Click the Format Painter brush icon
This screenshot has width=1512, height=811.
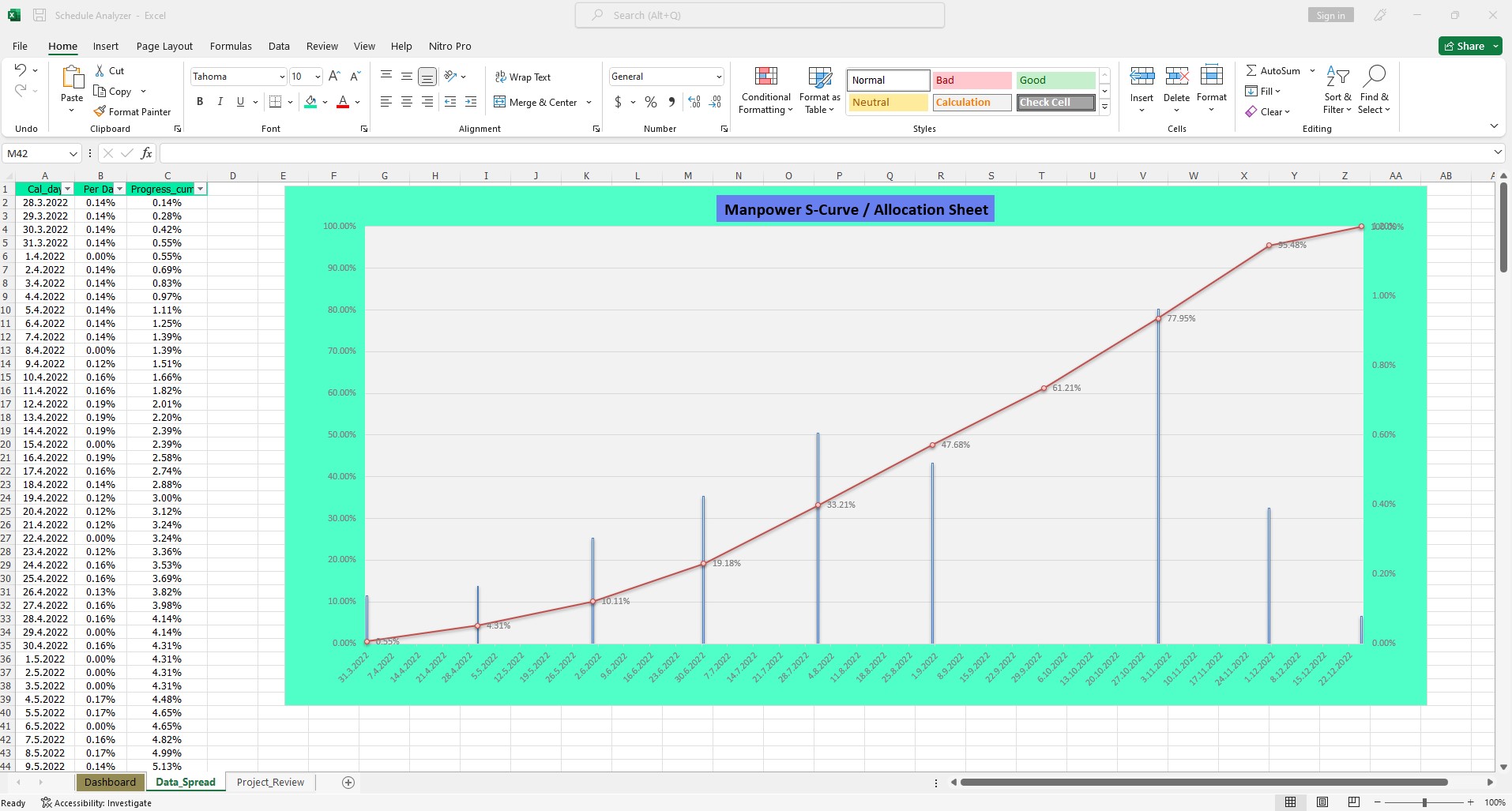(x=100, y=111)
